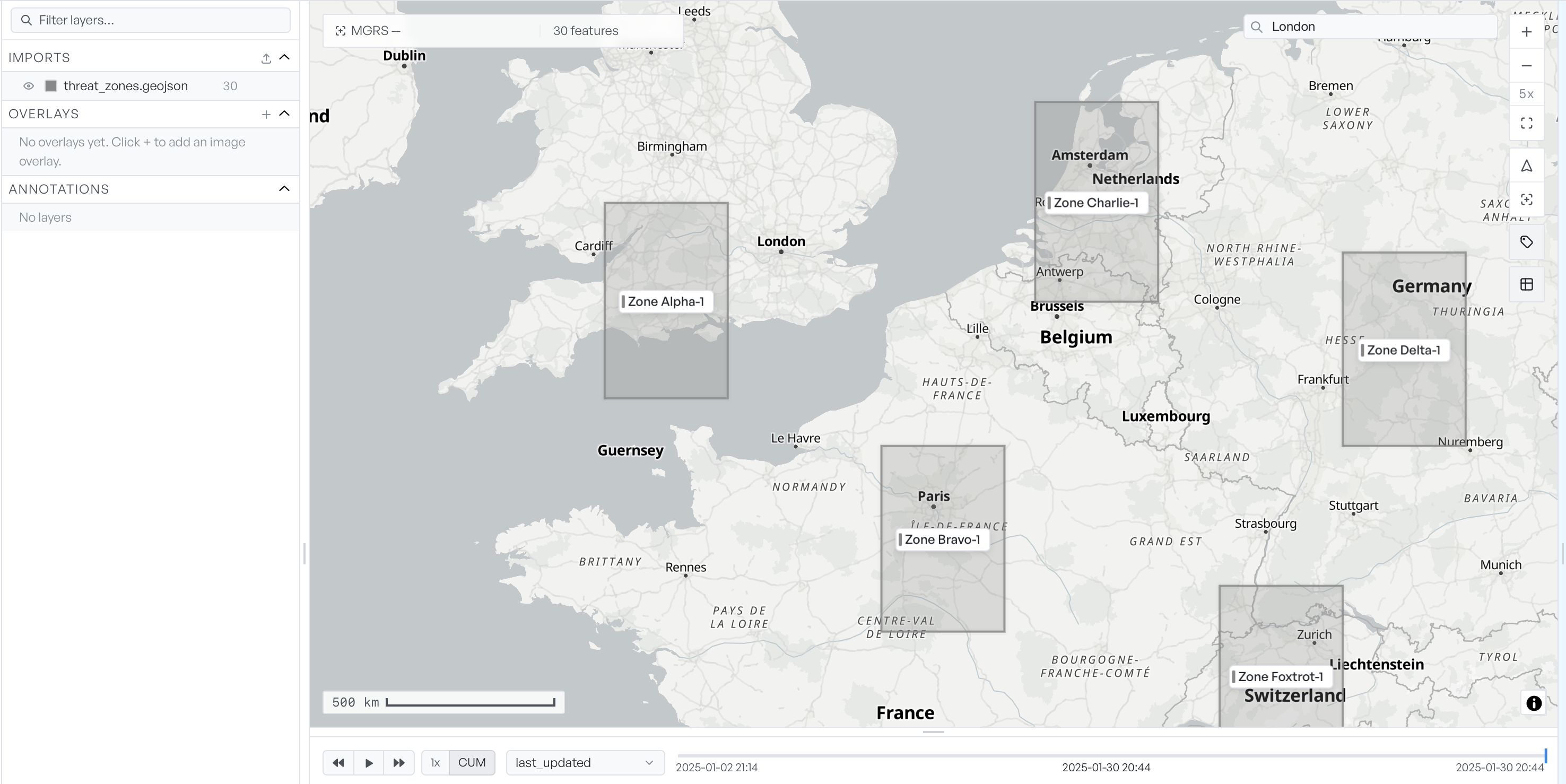Click the sidebar resize handle
This screenshot has width=1566, height=784.
[304, 554]
